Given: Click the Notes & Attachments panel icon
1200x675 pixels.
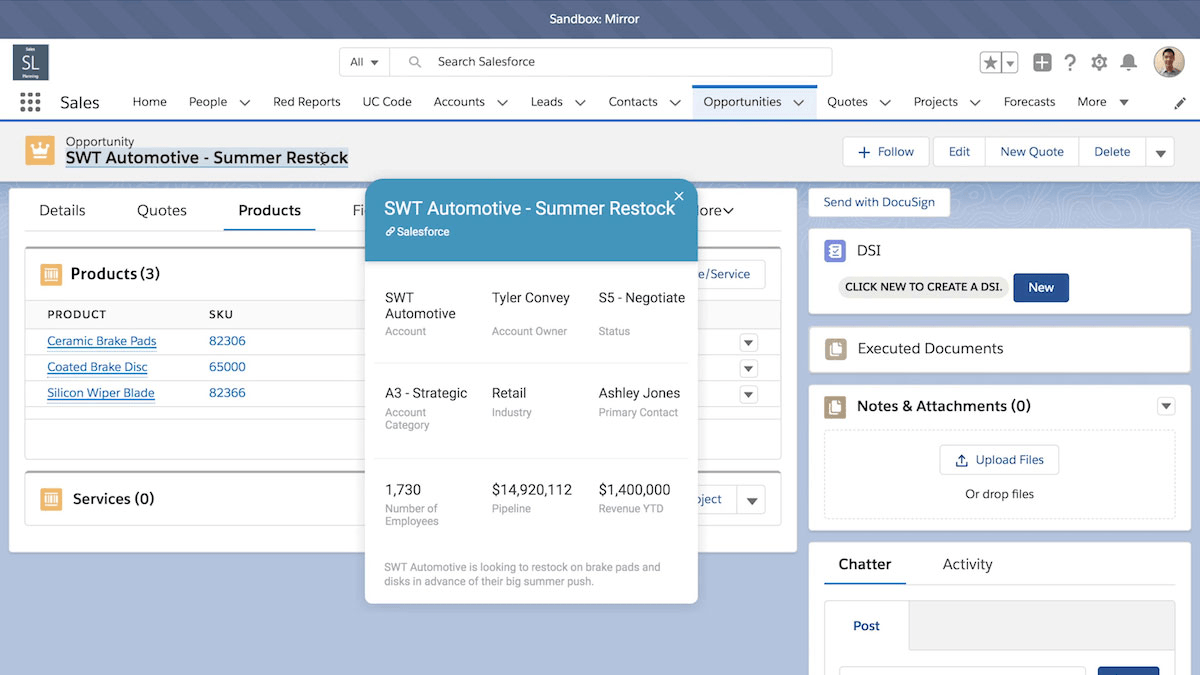Looking at the screenshot, I should pyautogui.click(x=837, y=405).
